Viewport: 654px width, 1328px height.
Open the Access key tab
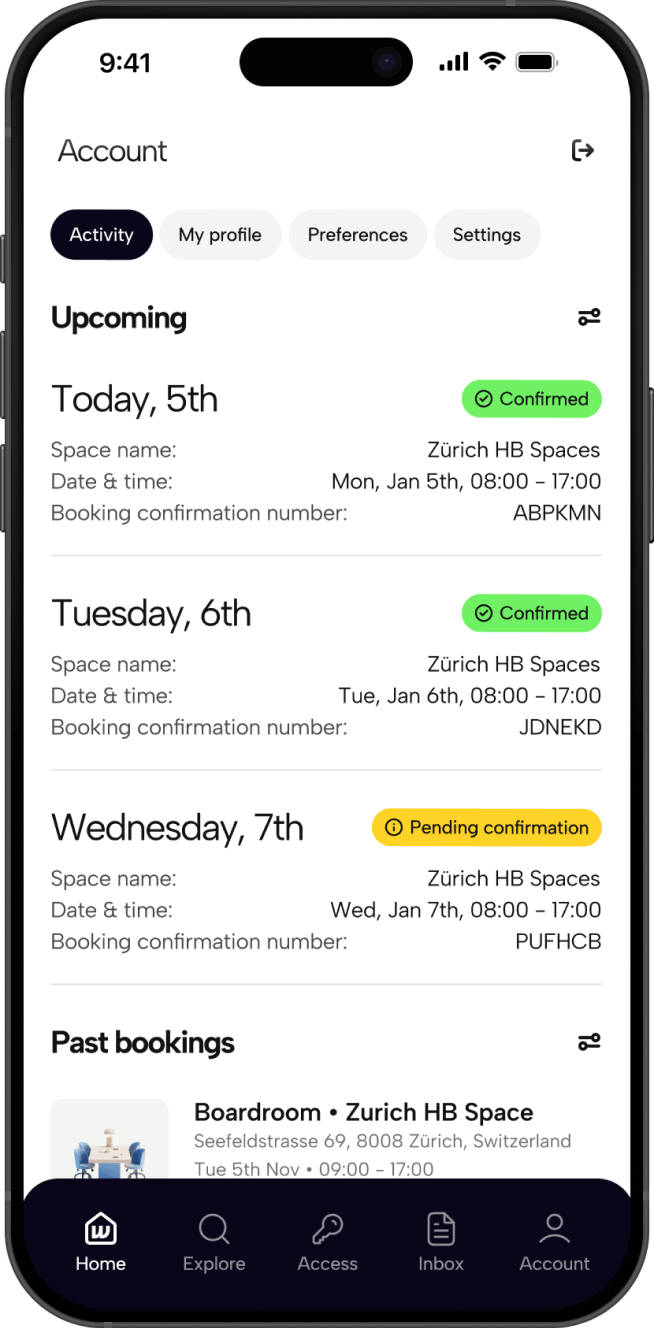pyautogui.click(x=327, y=1242)
